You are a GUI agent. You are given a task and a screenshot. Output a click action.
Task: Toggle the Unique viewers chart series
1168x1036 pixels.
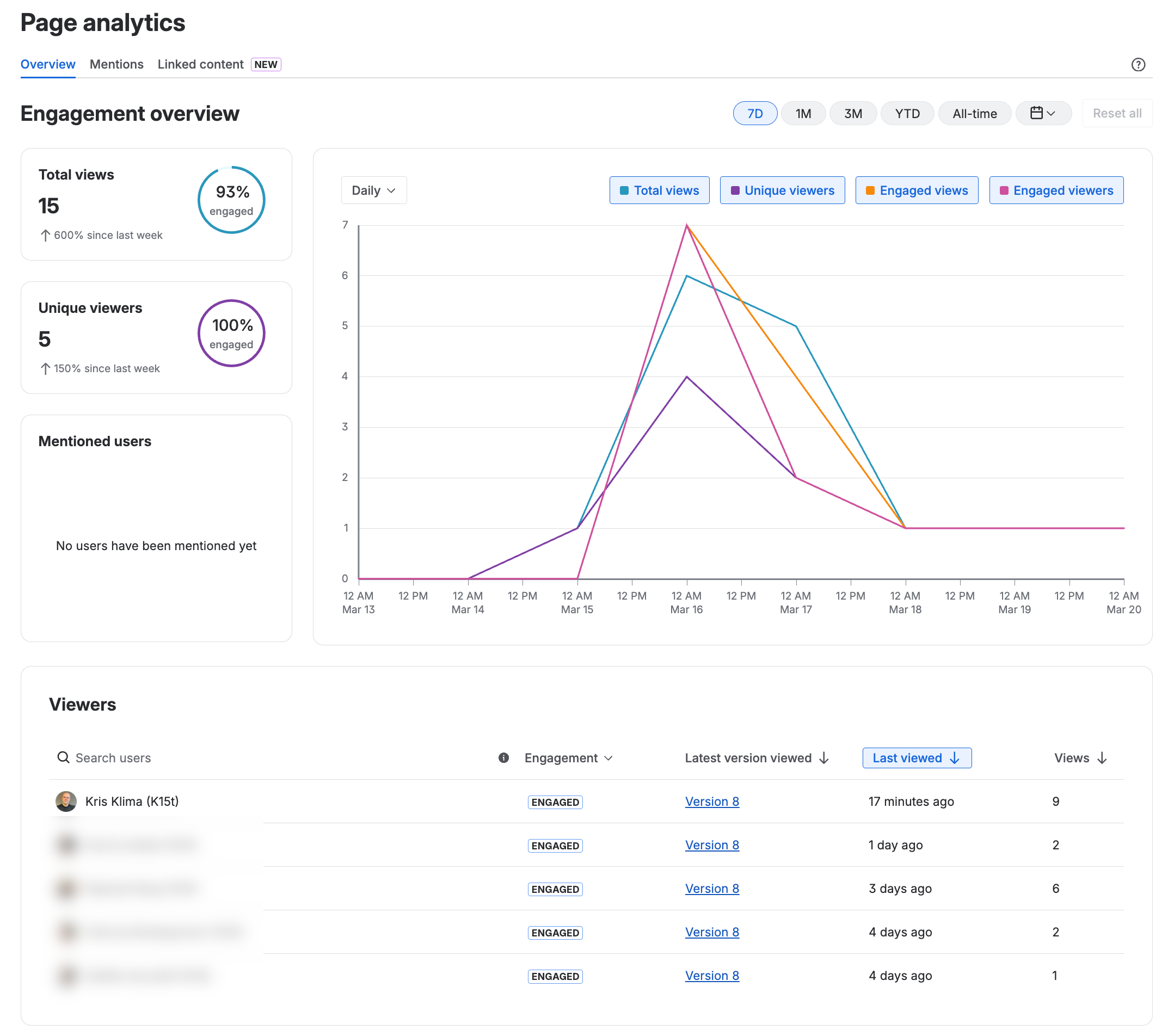click(782, 190)
